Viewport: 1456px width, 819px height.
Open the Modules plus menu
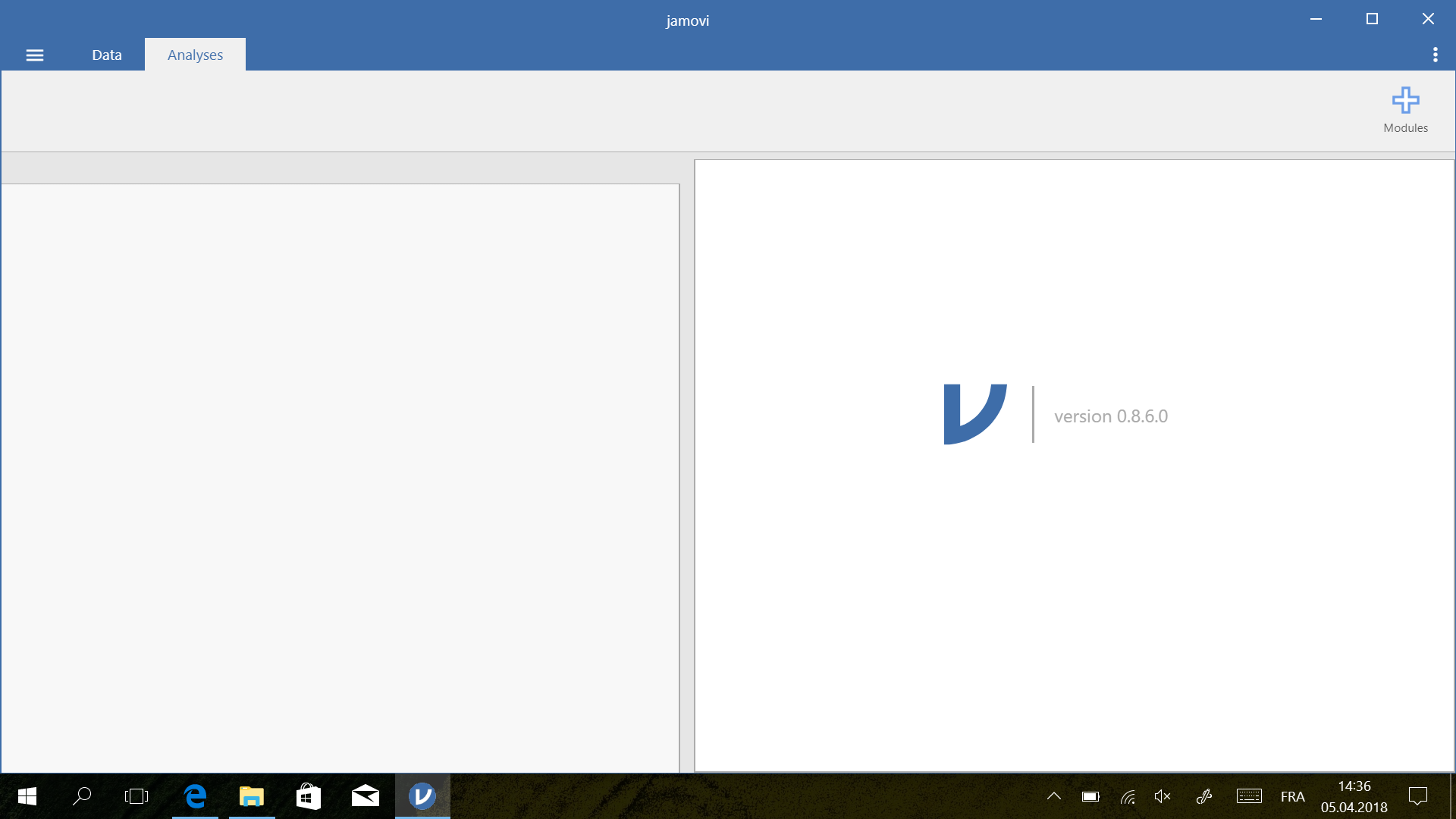[1405, 110]
